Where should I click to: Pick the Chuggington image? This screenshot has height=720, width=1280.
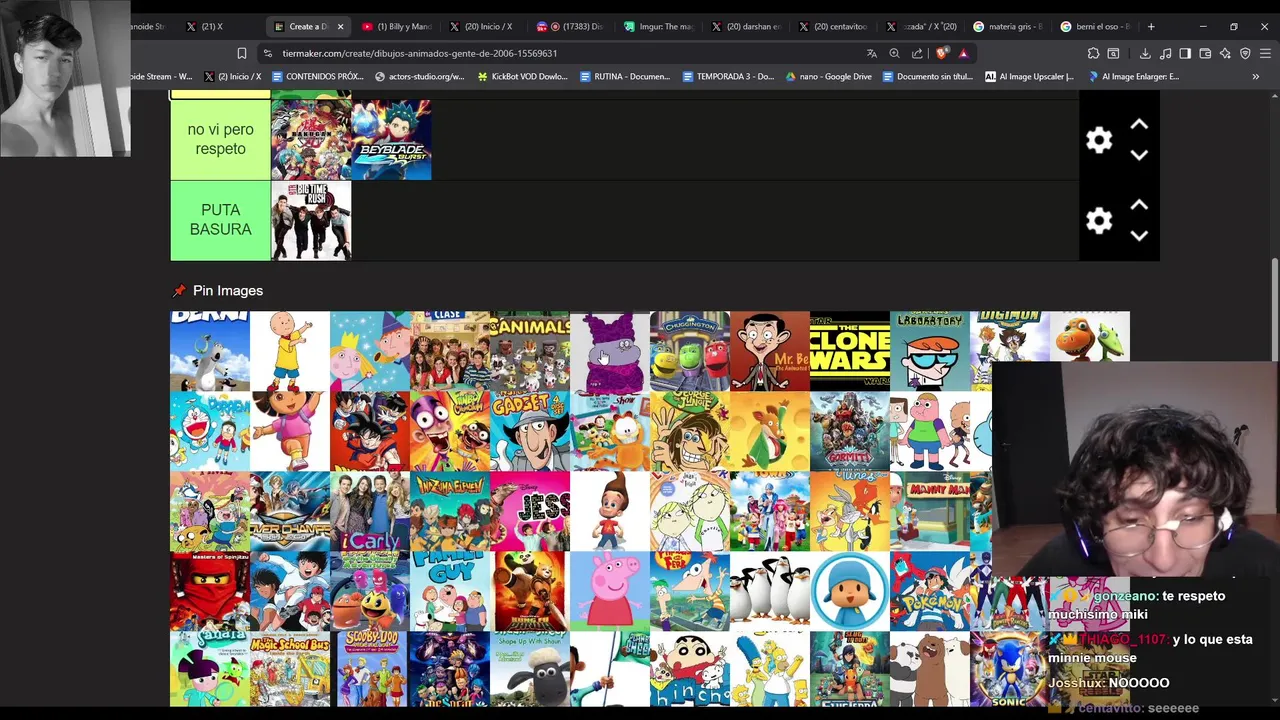coord(690,351)
